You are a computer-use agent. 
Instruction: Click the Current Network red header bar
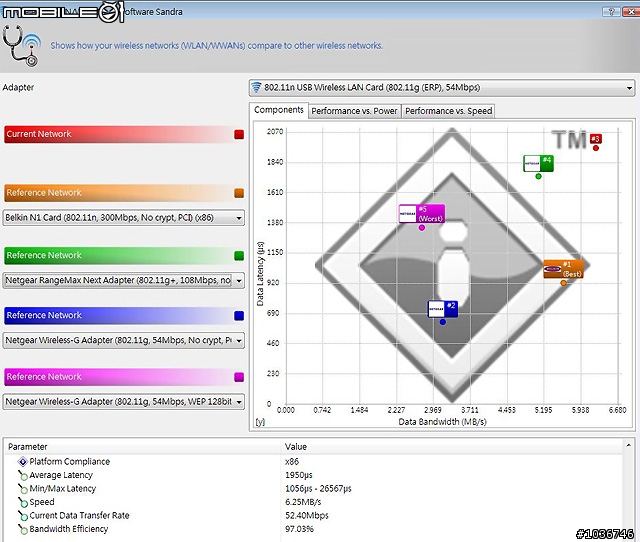pyautogui.click(x=124, y=134)
